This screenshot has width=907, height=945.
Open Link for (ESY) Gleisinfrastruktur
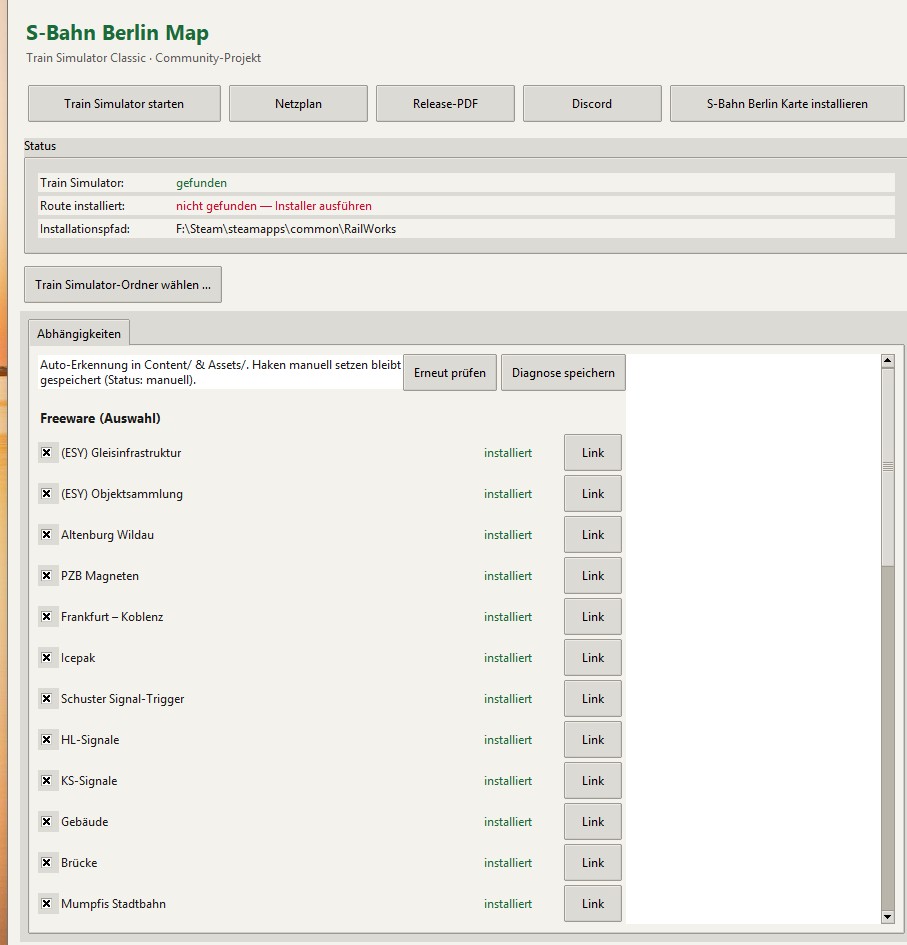(593, 453)
